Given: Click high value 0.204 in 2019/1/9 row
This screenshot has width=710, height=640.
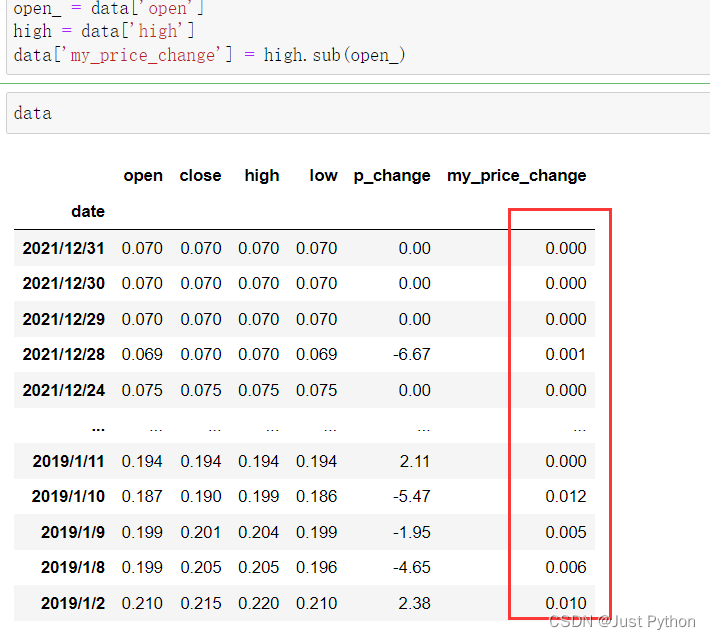Looking at the screenshot, I should (x=259, y=533).
